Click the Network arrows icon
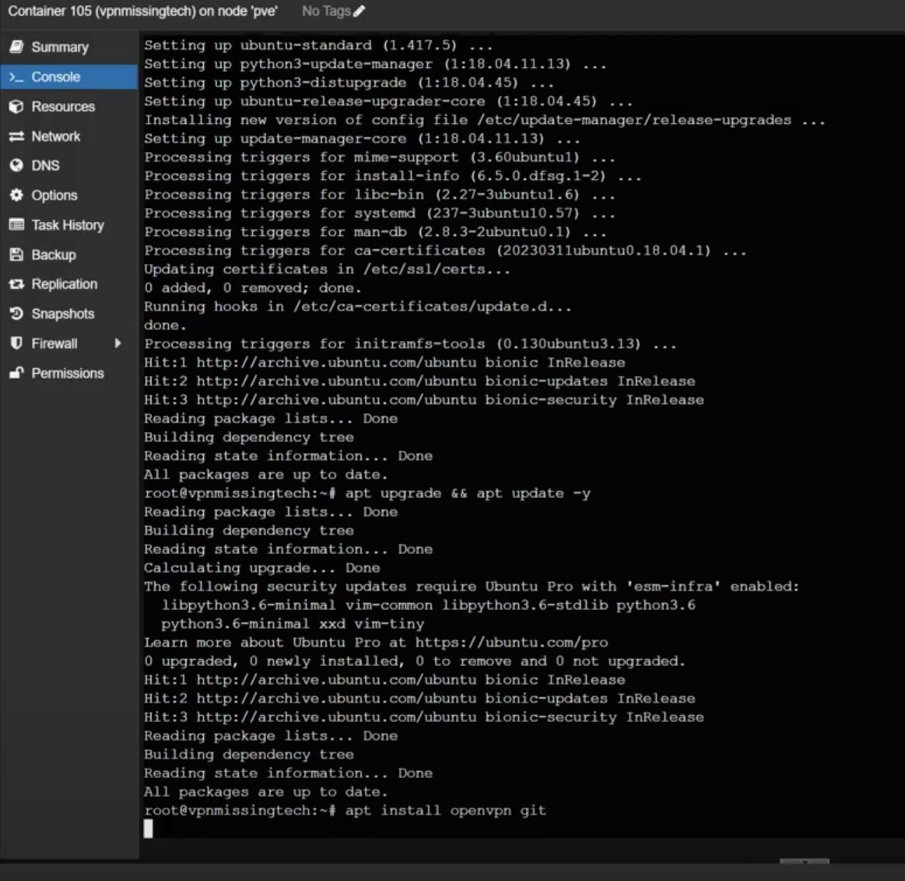905x881 pixels. [x=15, y=137]
